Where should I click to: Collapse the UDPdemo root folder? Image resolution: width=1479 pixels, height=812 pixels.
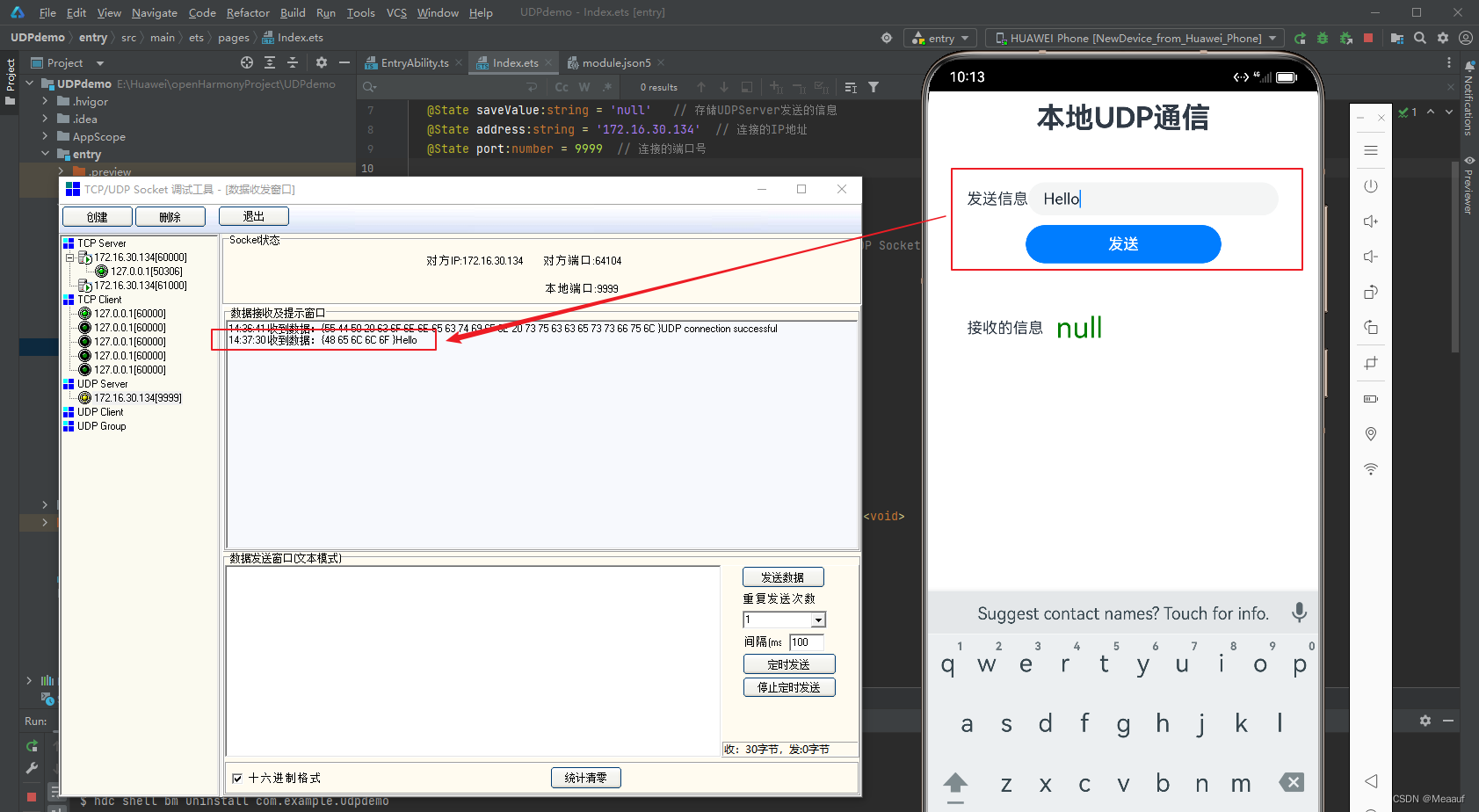click(x=30, y=83)
